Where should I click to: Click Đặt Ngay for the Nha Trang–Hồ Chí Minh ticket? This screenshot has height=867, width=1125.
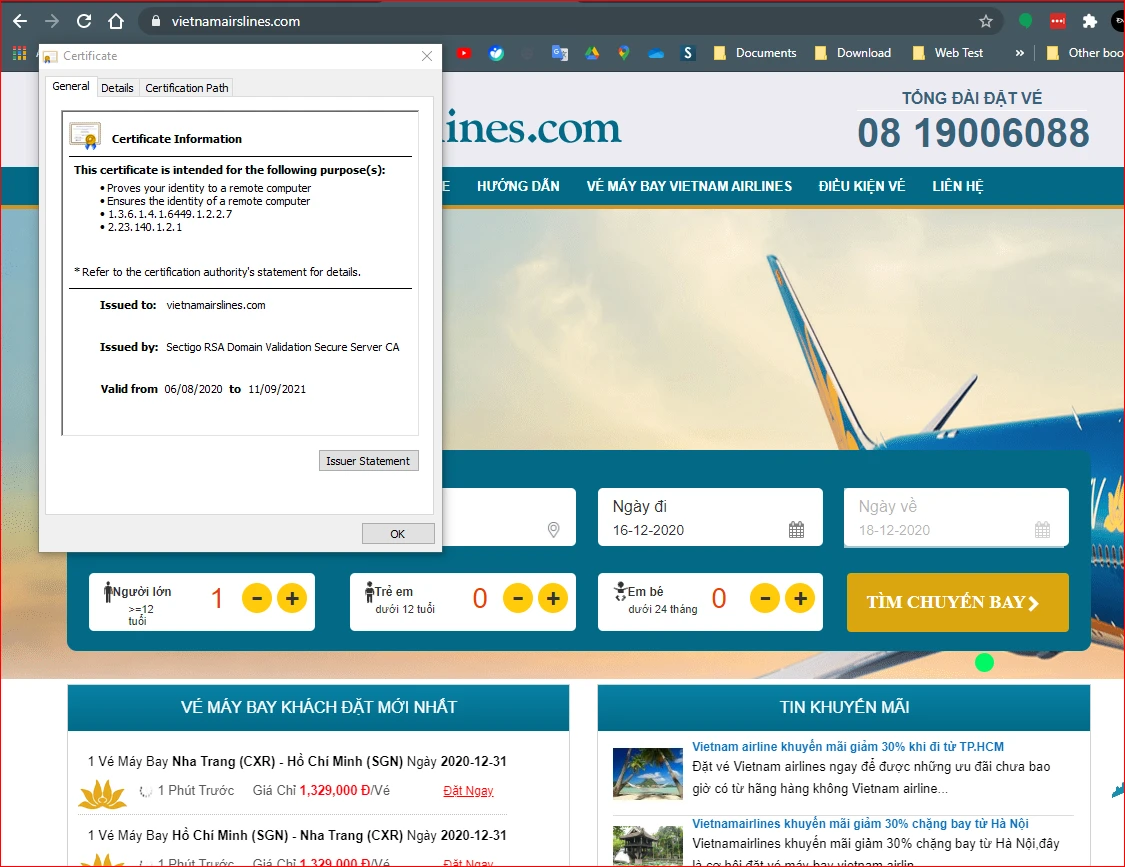pos(469,790)
